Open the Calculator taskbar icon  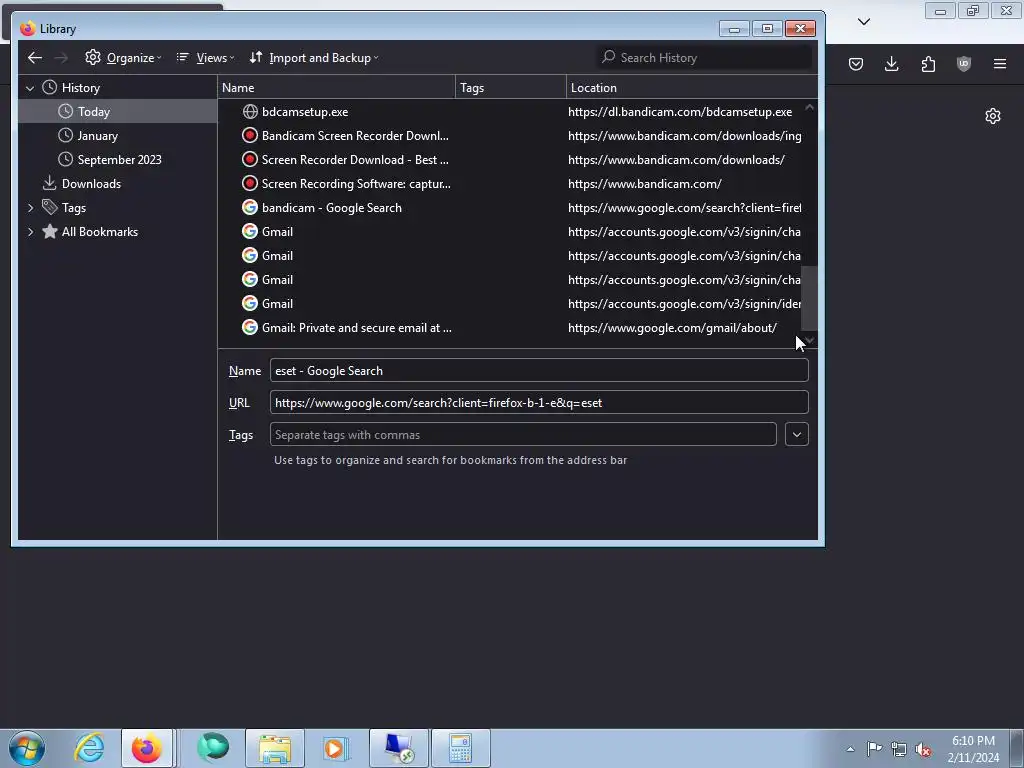pyautogui.click(x=460, y=748)
